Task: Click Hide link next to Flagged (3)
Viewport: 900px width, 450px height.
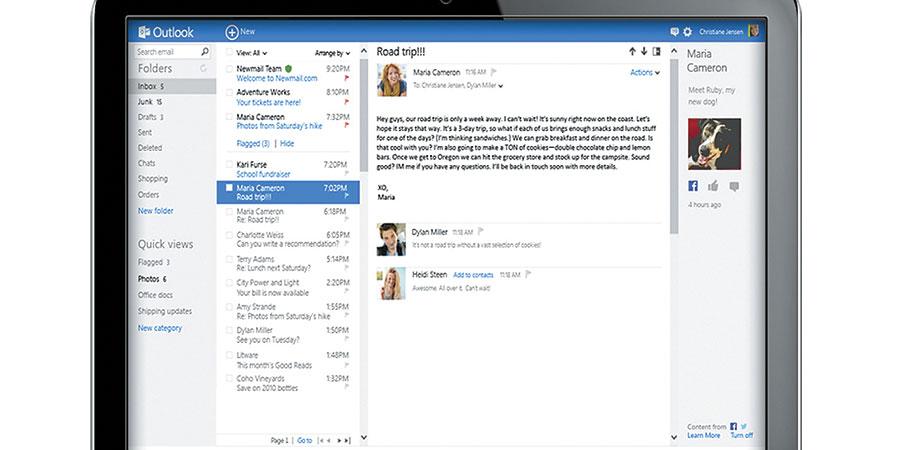Action: pos(287,143)
